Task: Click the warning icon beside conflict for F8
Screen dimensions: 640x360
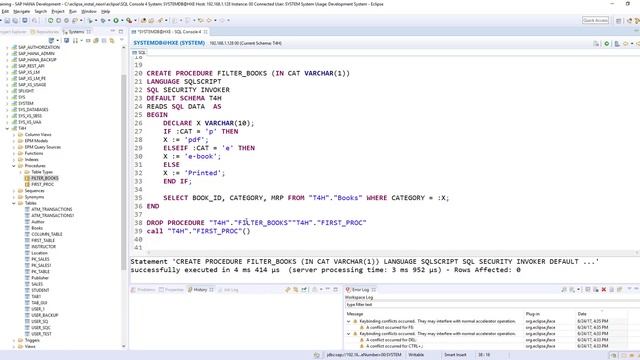Action: pyautogui.click(x=362, y=327)
